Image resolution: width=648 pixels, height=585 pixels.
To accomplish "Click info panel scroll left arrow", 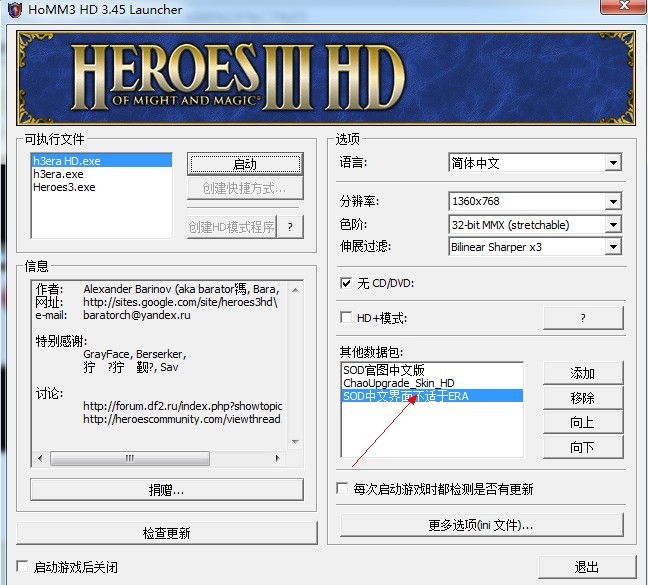I will click(x=40, y=458).
